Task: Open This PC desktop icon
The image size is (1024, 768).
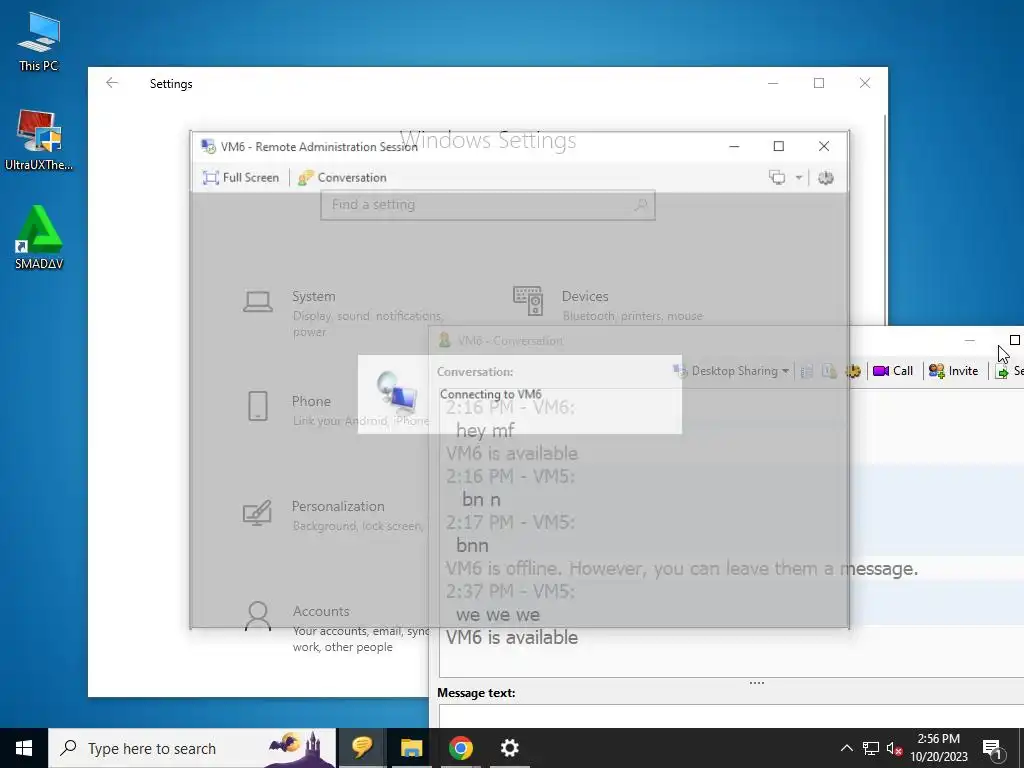Action: click(39, 42)
